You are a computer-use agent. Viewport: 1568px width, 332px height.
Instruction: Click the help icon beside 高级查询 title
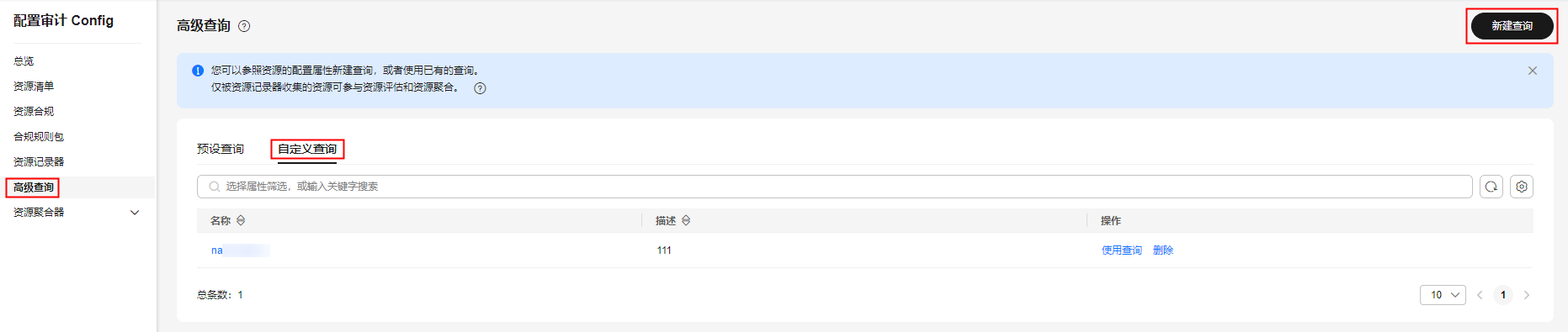[244, 26]
